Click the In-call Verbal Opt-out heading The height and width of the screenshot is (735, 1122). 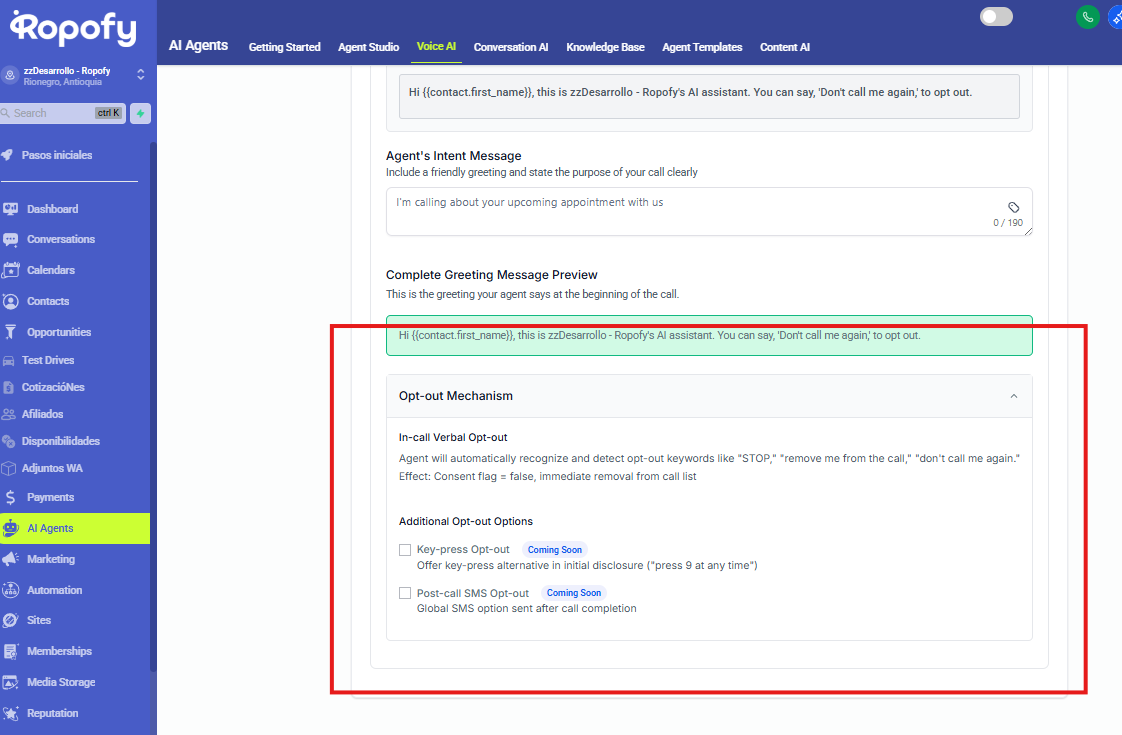(453, 437)
